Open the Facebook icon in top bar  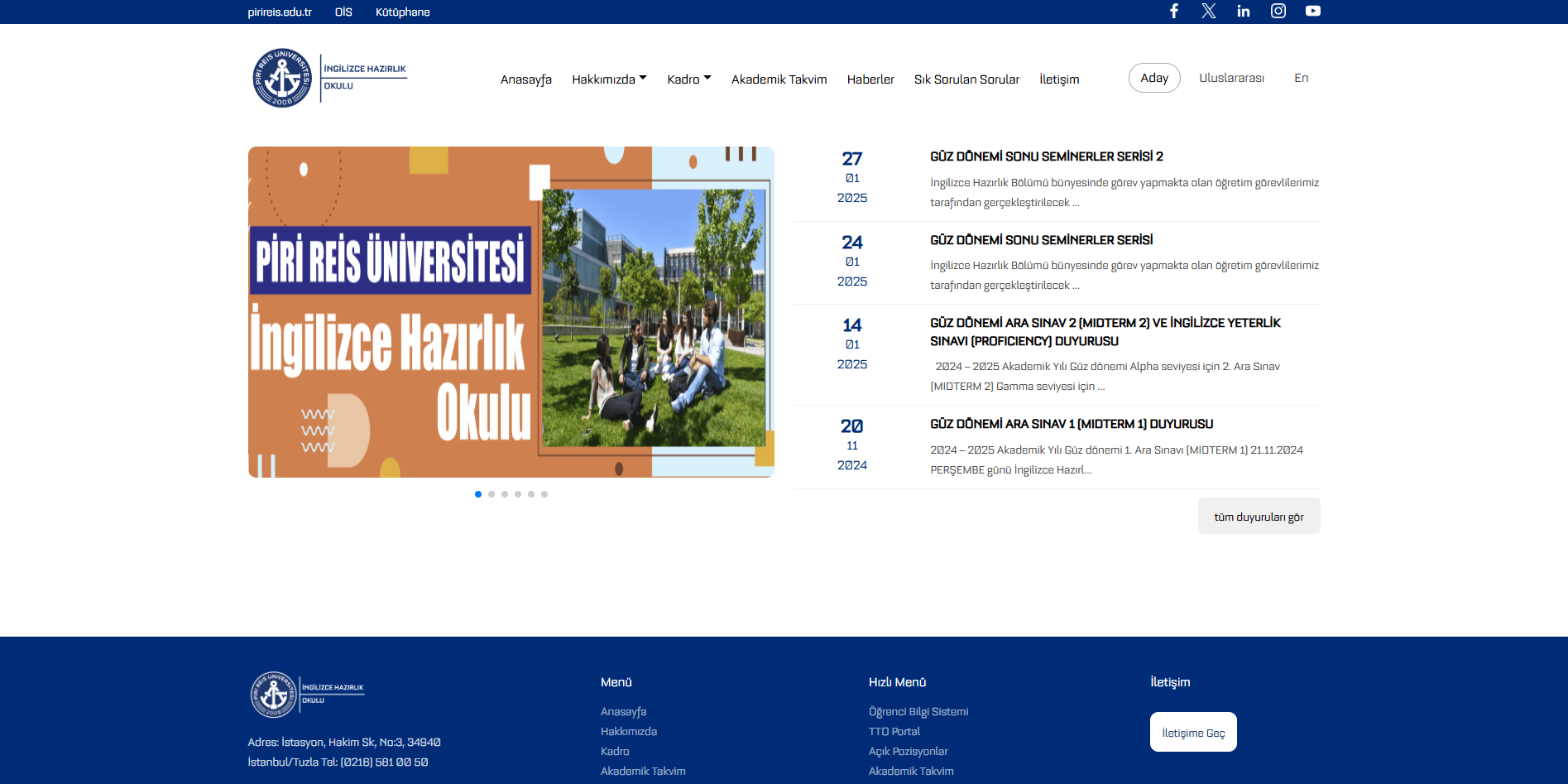pos(1173,11)
